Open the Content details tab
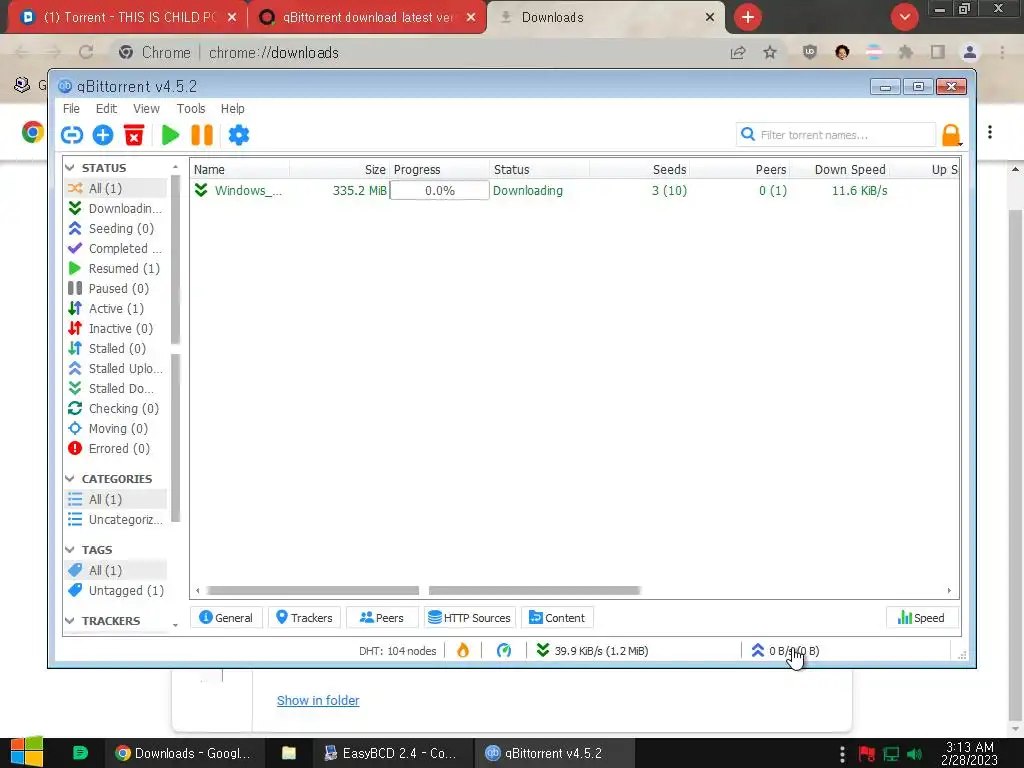 (x=557, y=618)
